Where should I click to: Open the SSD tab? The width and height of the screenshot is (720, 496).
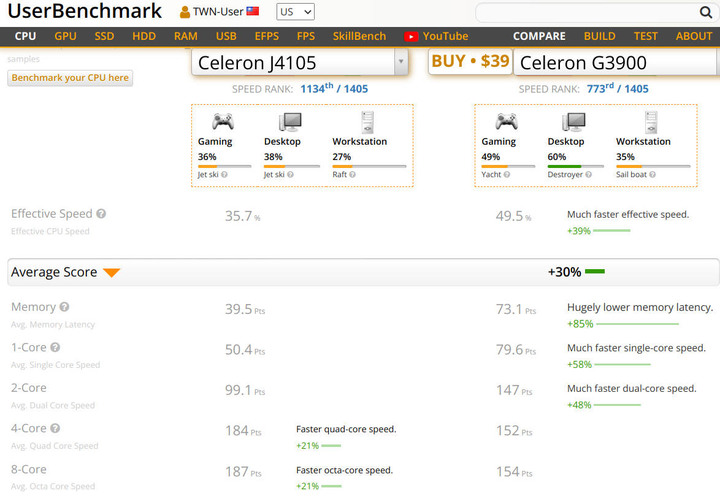104,36
